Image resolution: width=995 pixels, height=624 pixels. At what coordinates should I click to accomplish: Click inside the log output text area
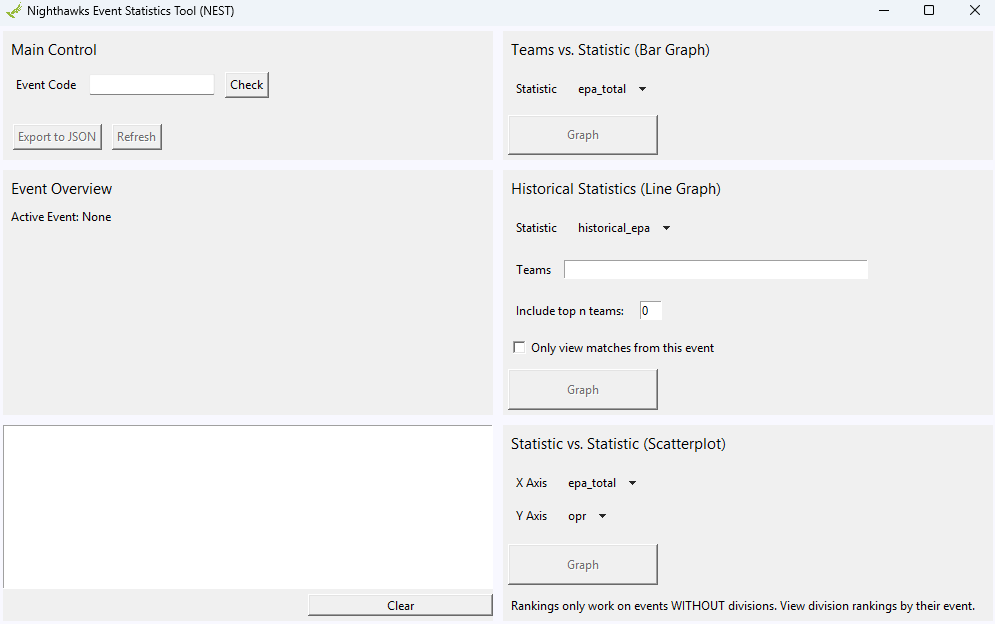[x=248, y=507]
